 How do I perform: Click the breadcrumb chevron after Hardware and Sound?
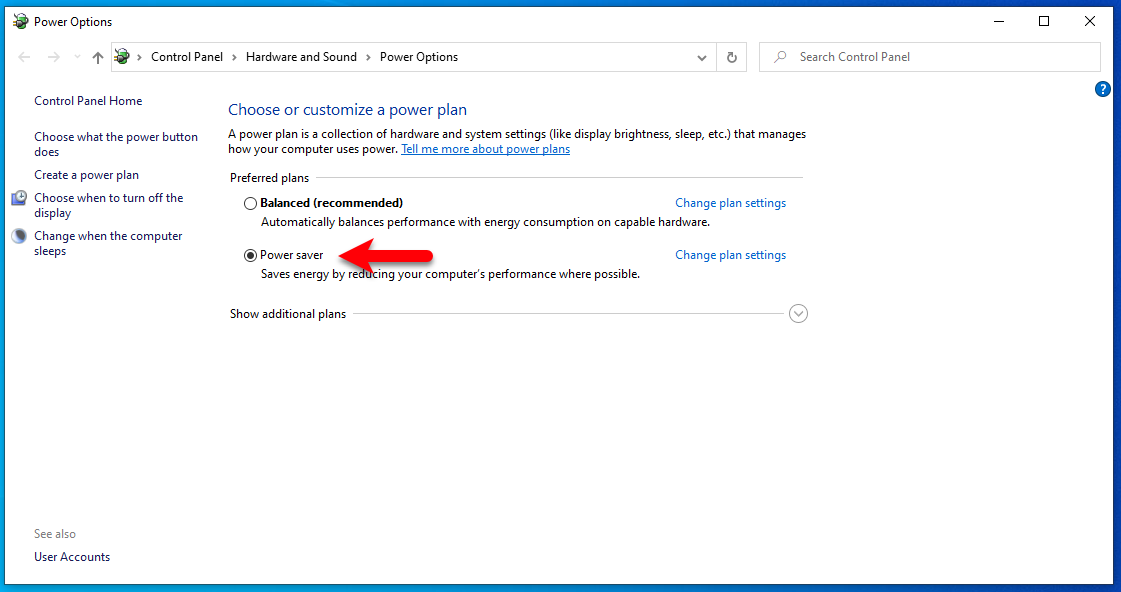tap(368, 57)
